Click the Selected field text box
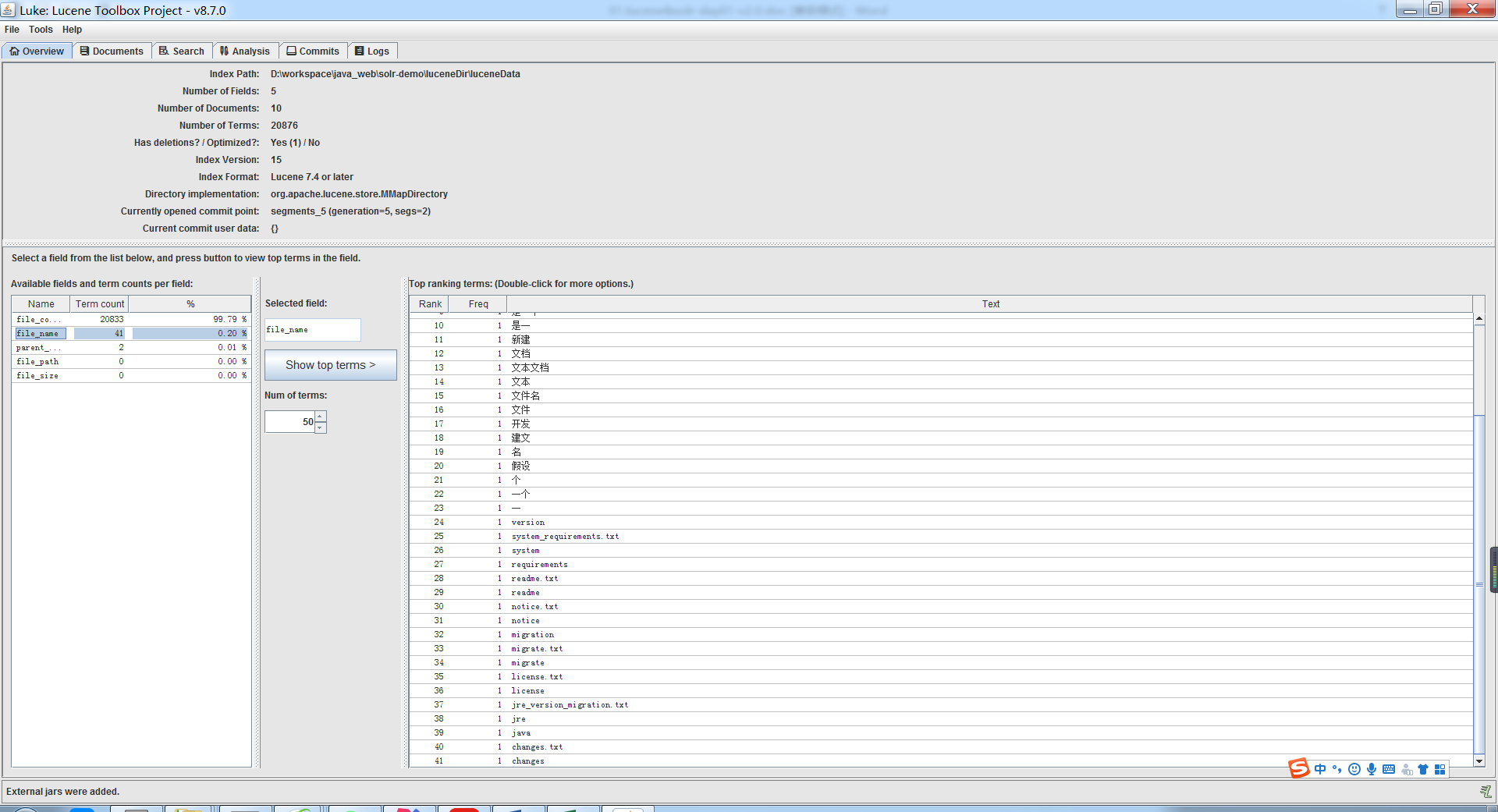The height and width of the screenshot is (812, 1498). click(312, 330)
